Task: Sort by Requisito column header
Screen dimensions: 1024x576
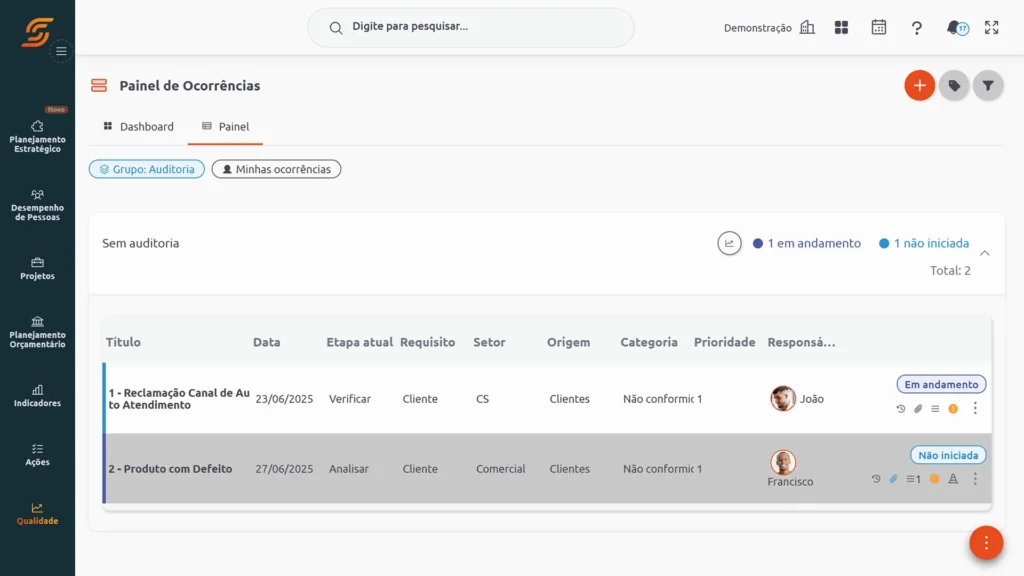Action: pyautogui.click(x=427, y=342)
